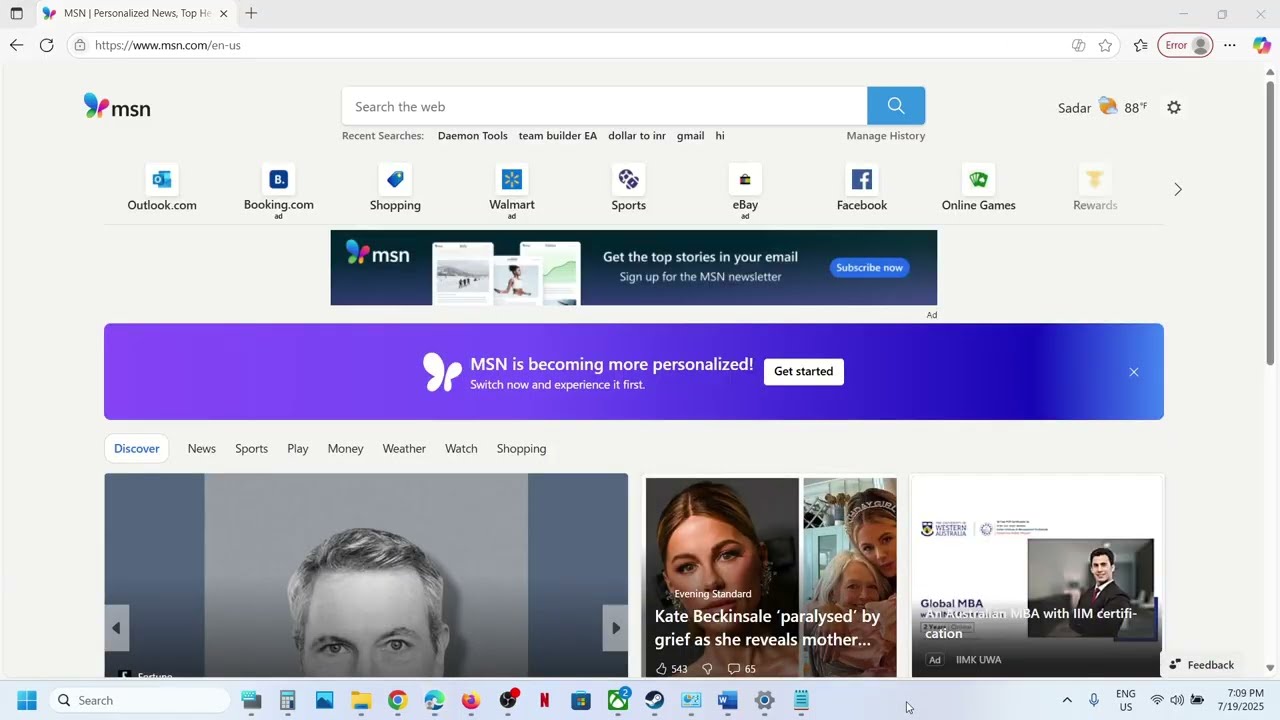Select the Play tab
The image size is (1280, 720).
click(298, 448)
